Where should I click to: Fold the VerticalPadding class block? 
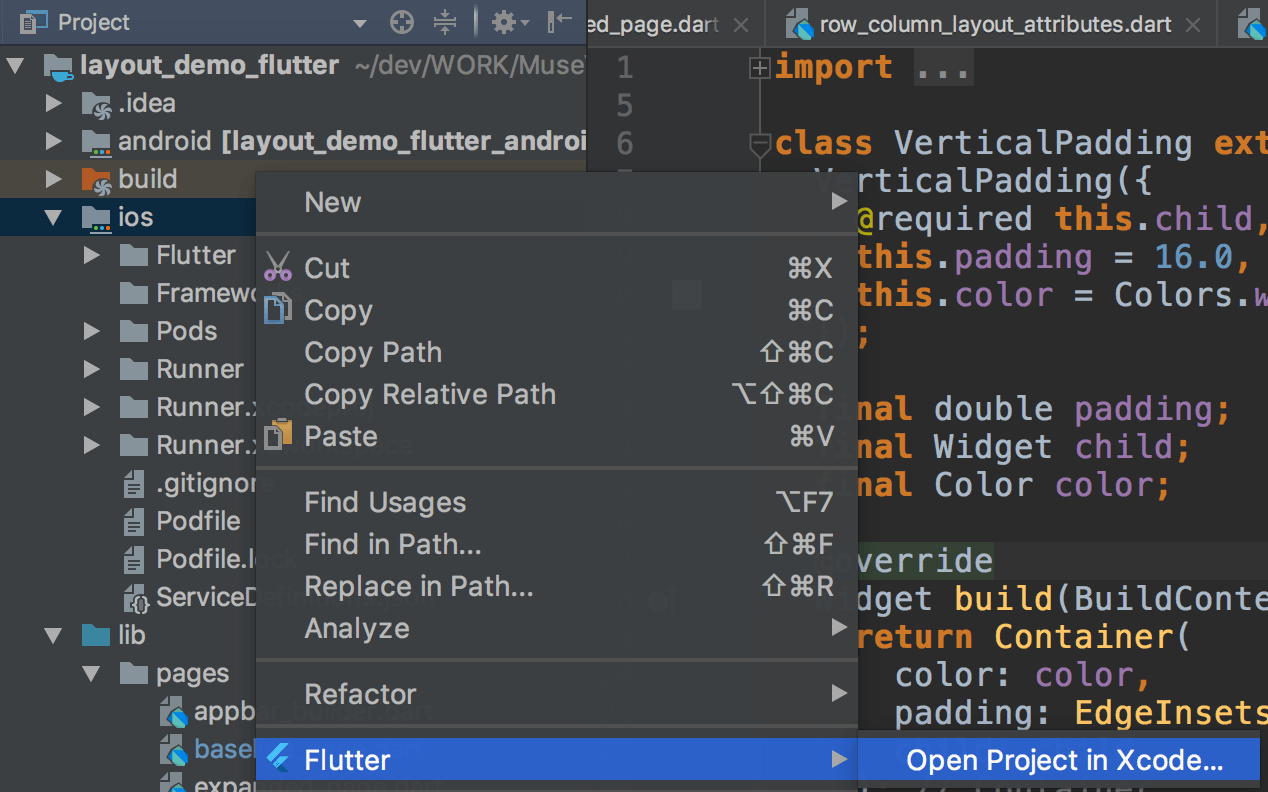pyautogui.click(x=760, y=144)
